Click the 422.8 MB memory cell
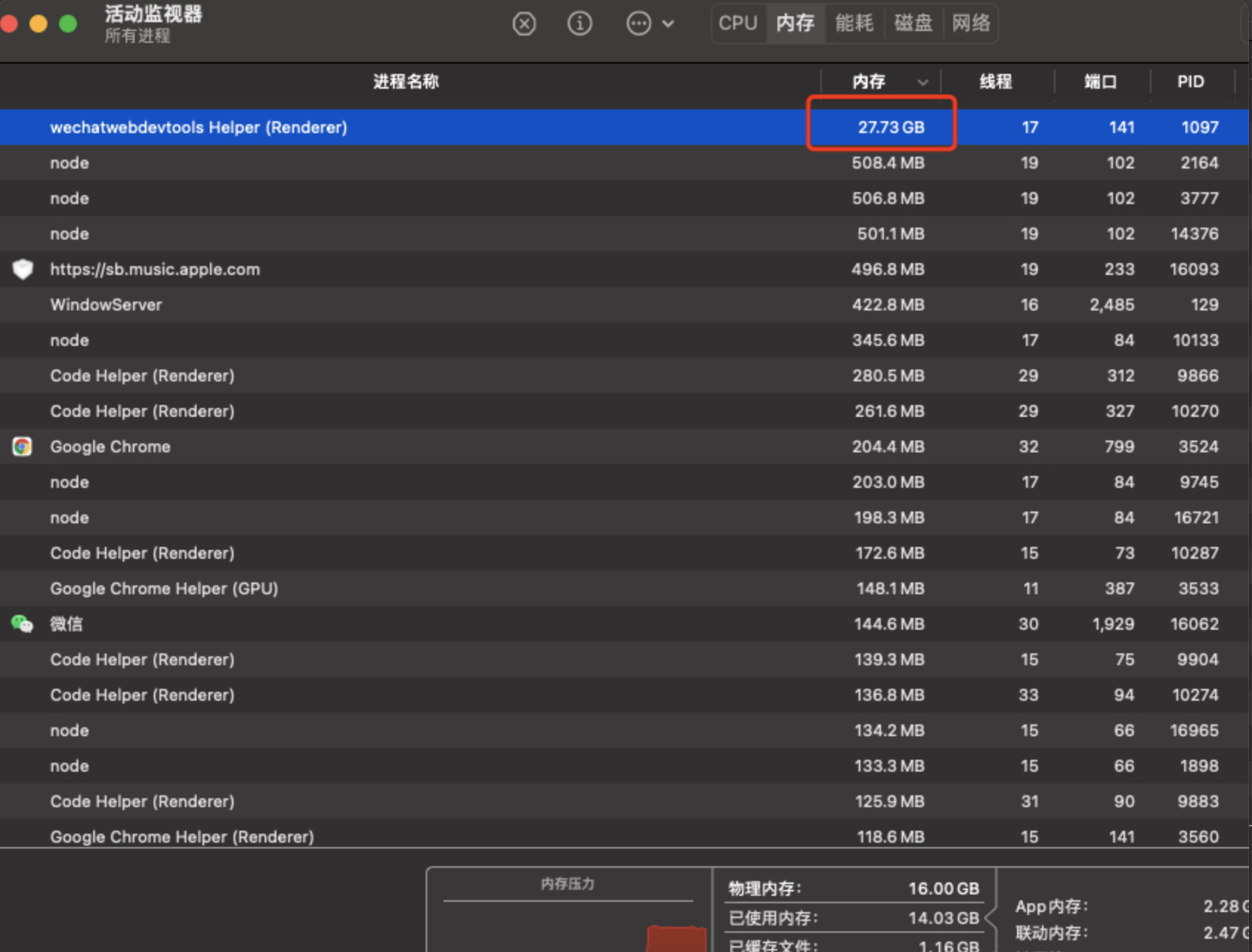 pyautogui.click(x=888, y=305)
